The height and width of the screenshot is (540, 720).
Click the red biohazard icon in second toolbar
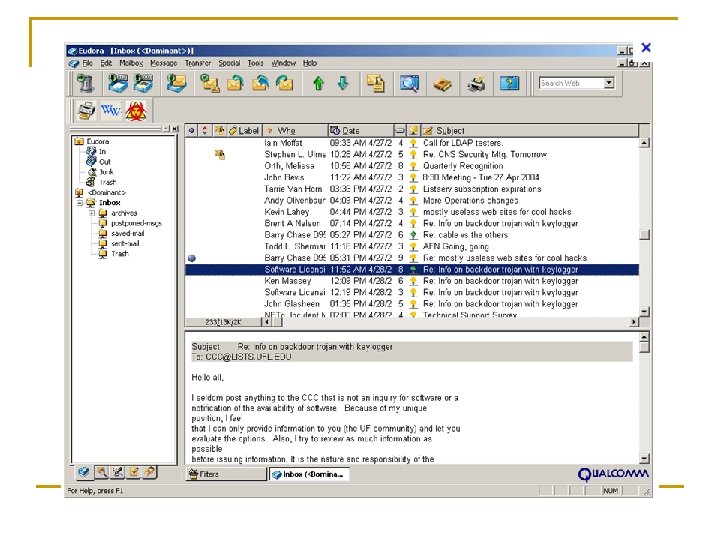[x=136, y=111]
